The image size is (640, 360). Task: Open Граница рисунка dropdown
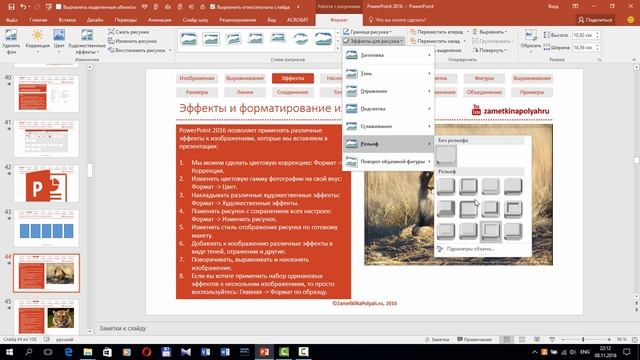tap(367, 32)
